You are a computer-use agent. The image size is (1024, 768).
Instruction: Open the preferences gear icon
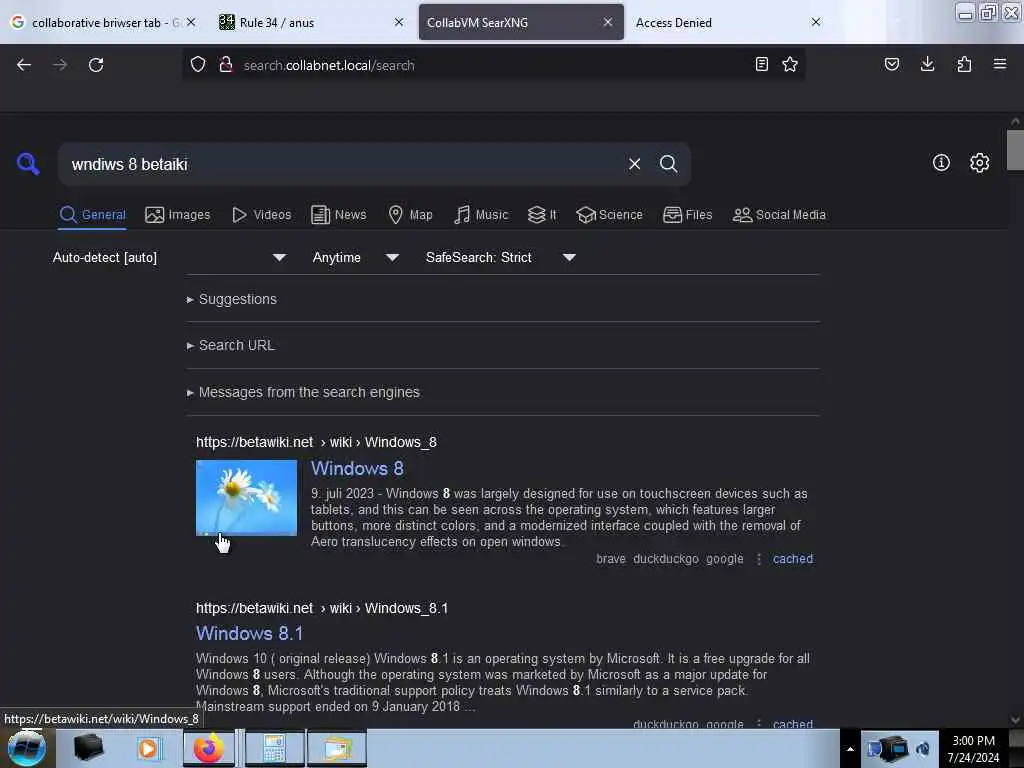pyautogui.click(x=980, y=163)
